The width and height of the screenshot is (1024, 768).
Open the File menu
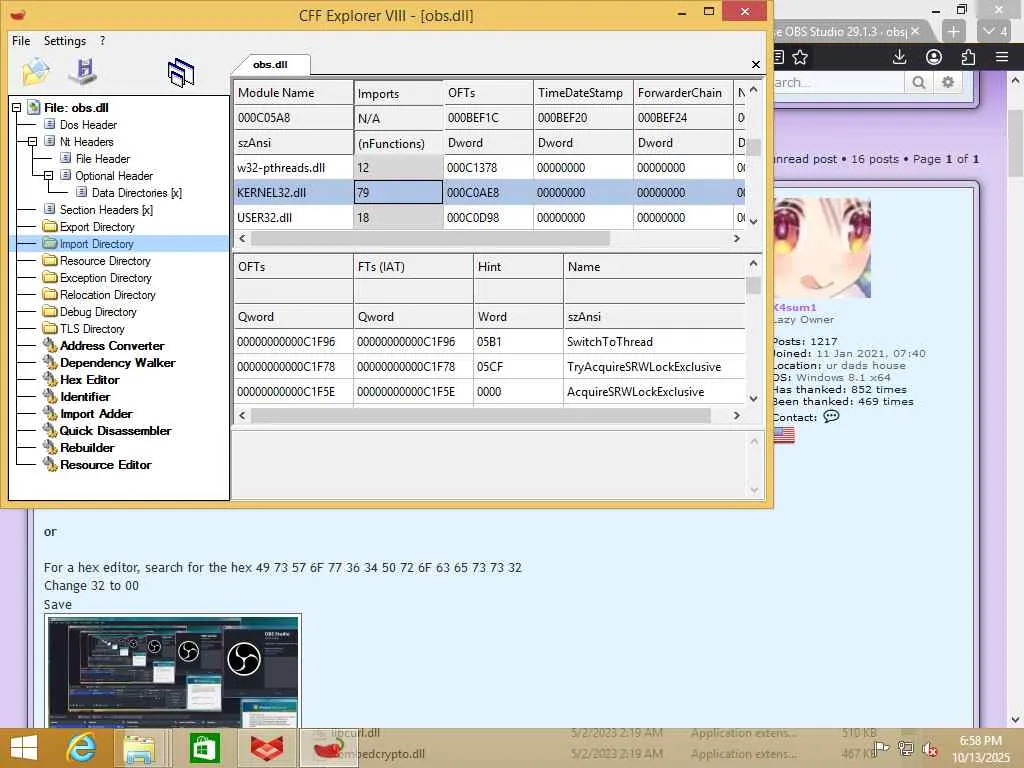click(21, 40)
